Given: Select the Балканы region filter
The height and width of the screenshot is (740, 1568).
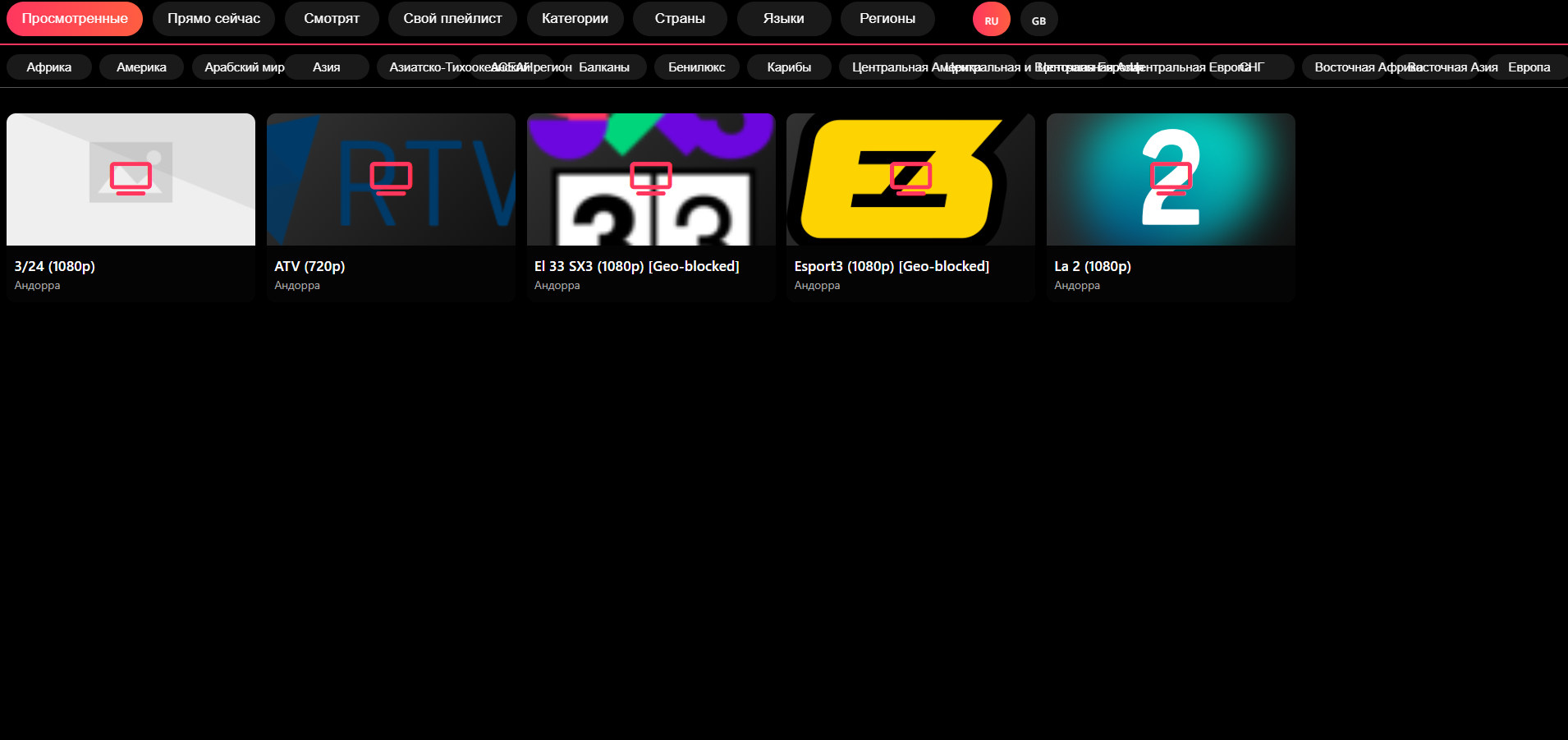Looking at the screenshot, I should coord(604,67).
